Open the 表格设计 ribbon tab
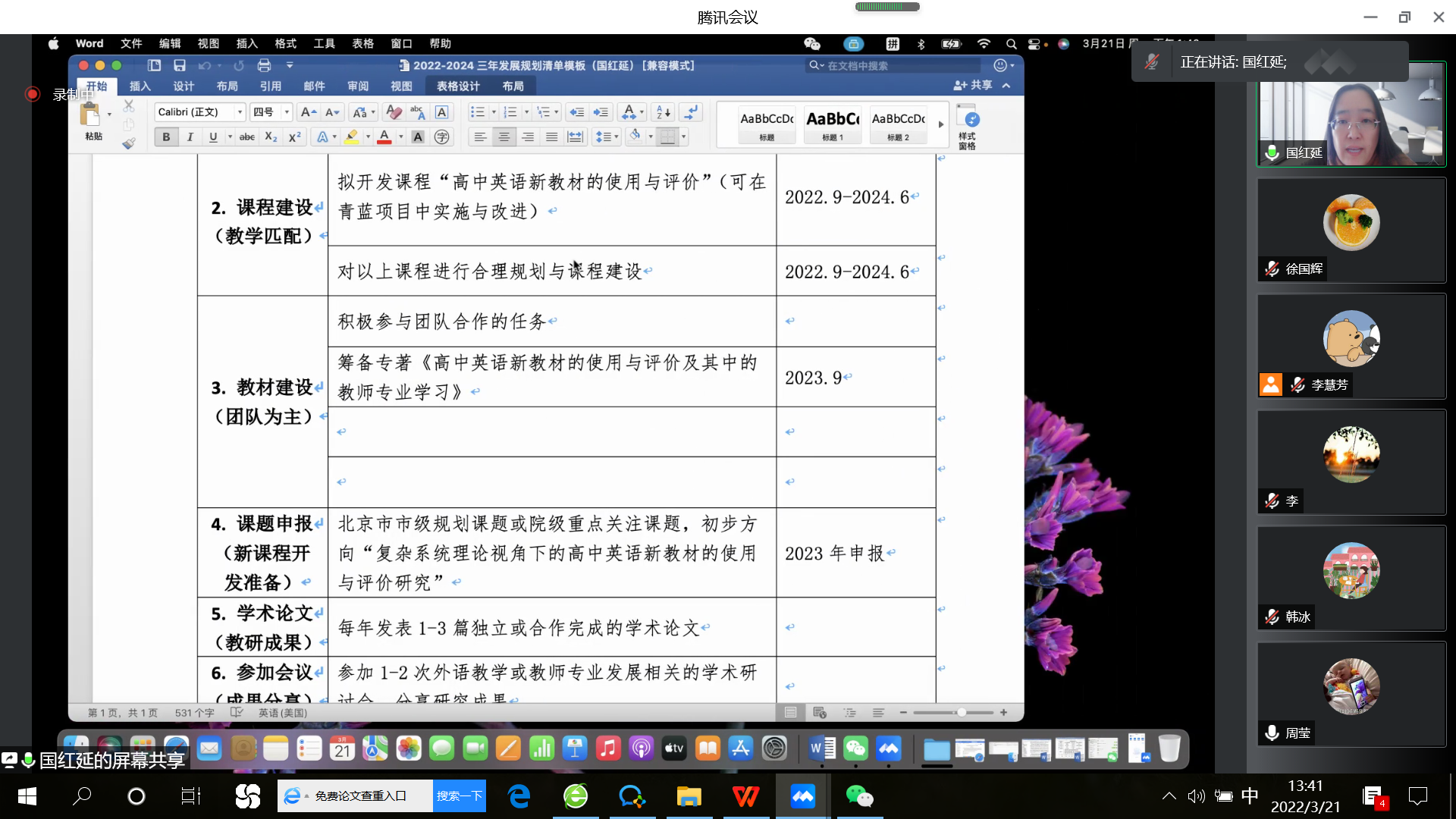 click(x=458, y=86)
